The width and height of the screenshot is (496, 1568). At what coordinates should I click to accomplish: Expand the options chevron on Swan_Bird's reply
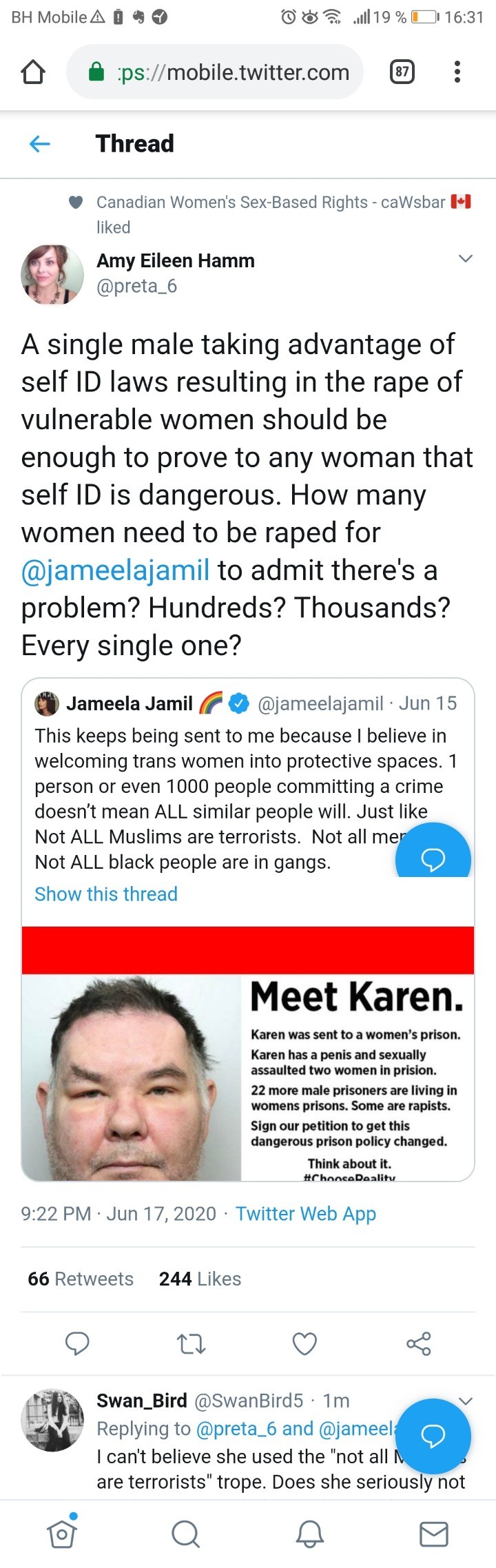coord(466,1401)
